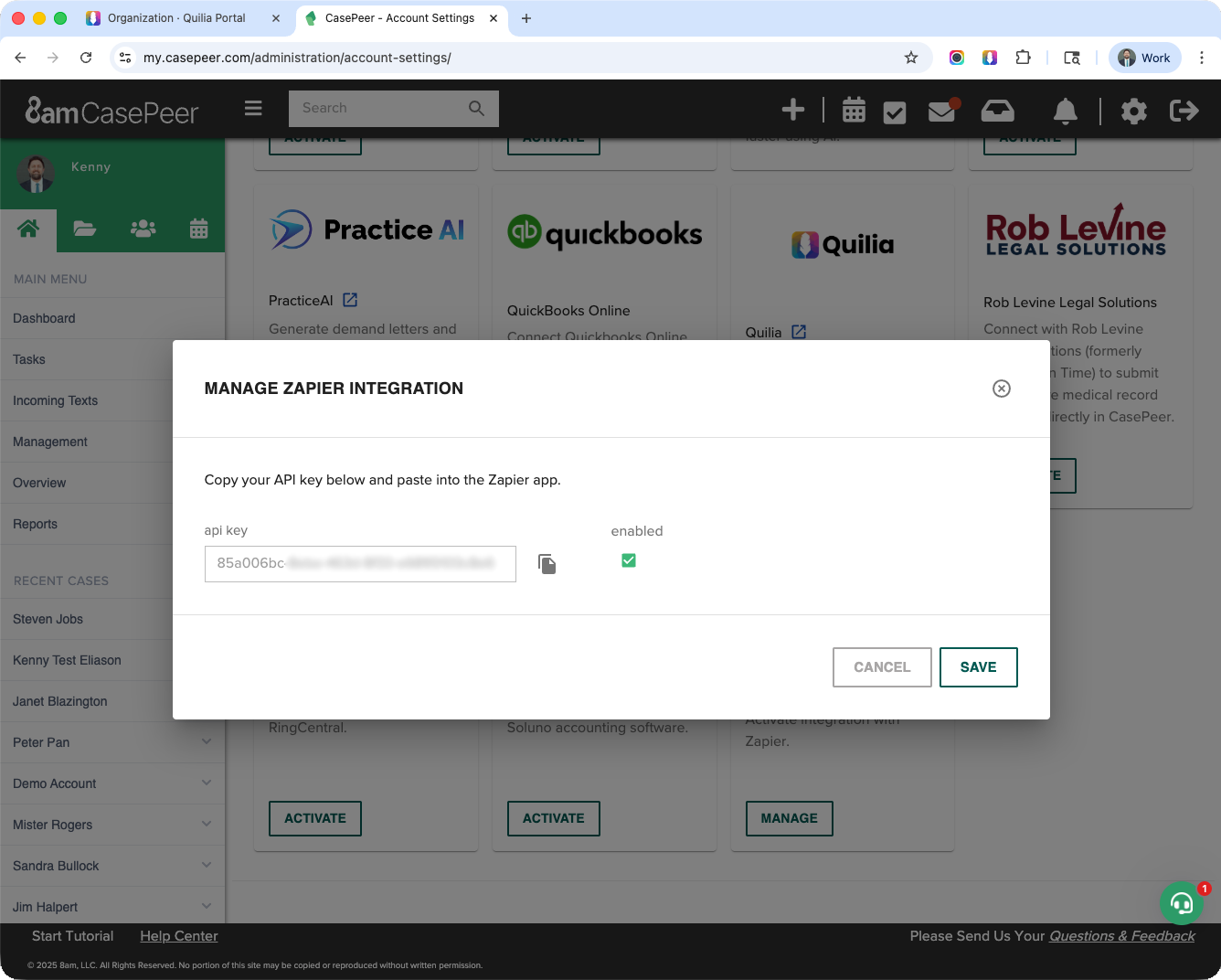1221x980 pixels.
Task: Open the support chat bubble
Action: [x=1182, y=904]
